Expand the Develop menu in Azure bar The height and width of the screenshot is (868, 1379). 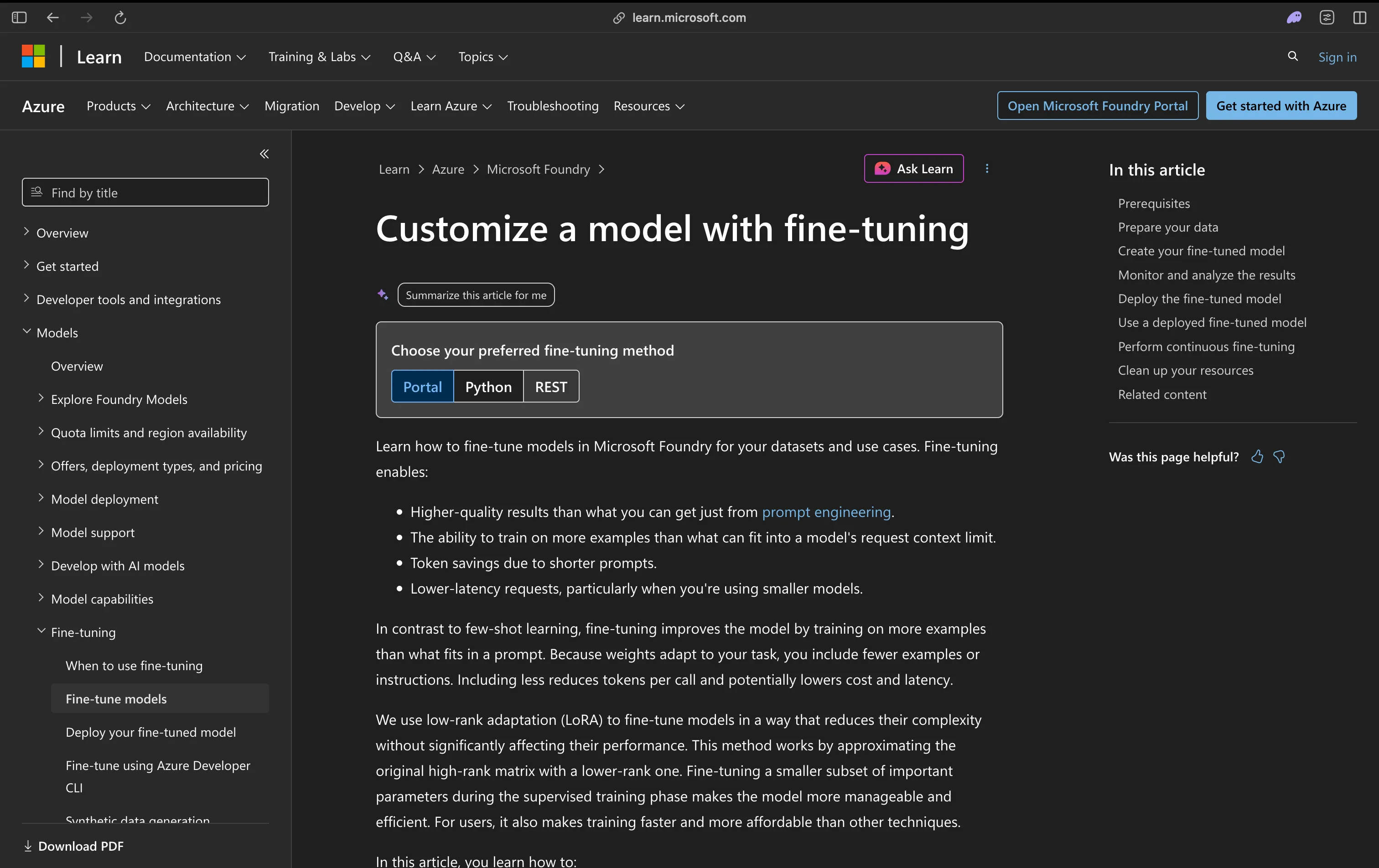click(365, 106)
